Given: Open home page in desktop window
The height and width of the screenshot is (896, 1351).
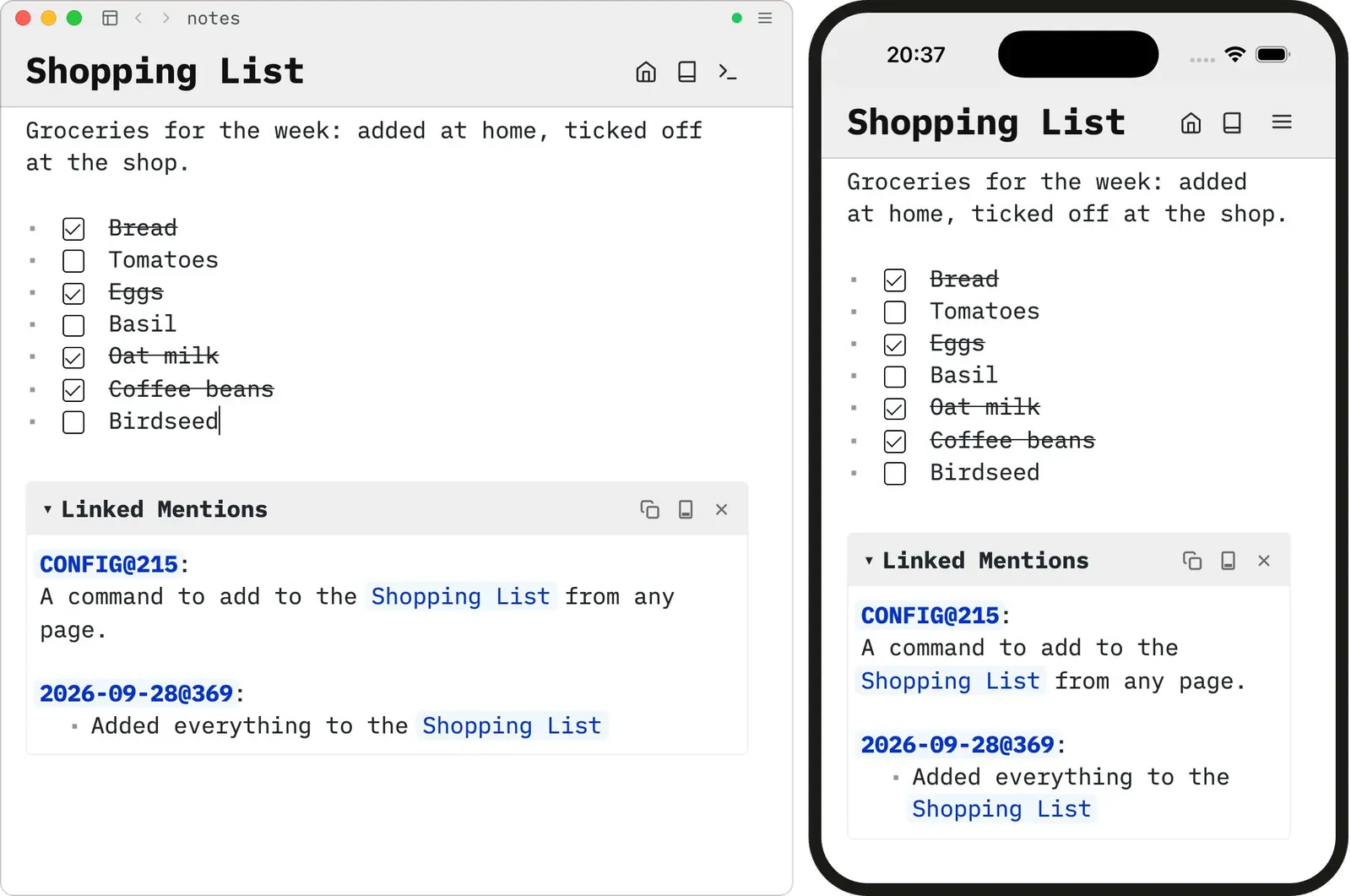Looking at the screenshot, I should (646, 72).
